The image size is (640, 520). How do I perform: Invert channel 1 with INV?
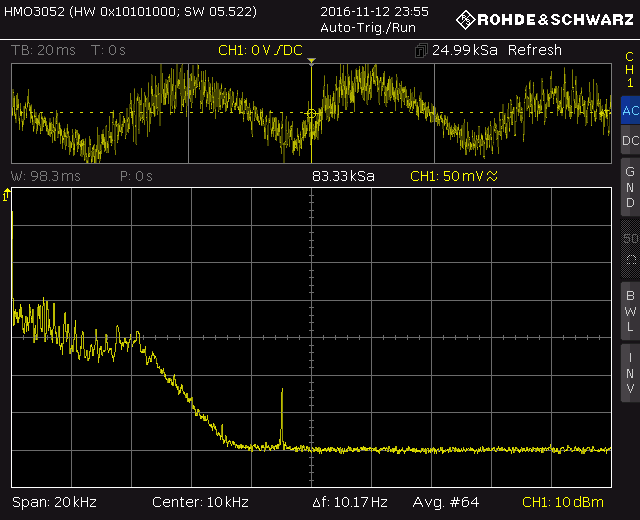coord(629,372)
